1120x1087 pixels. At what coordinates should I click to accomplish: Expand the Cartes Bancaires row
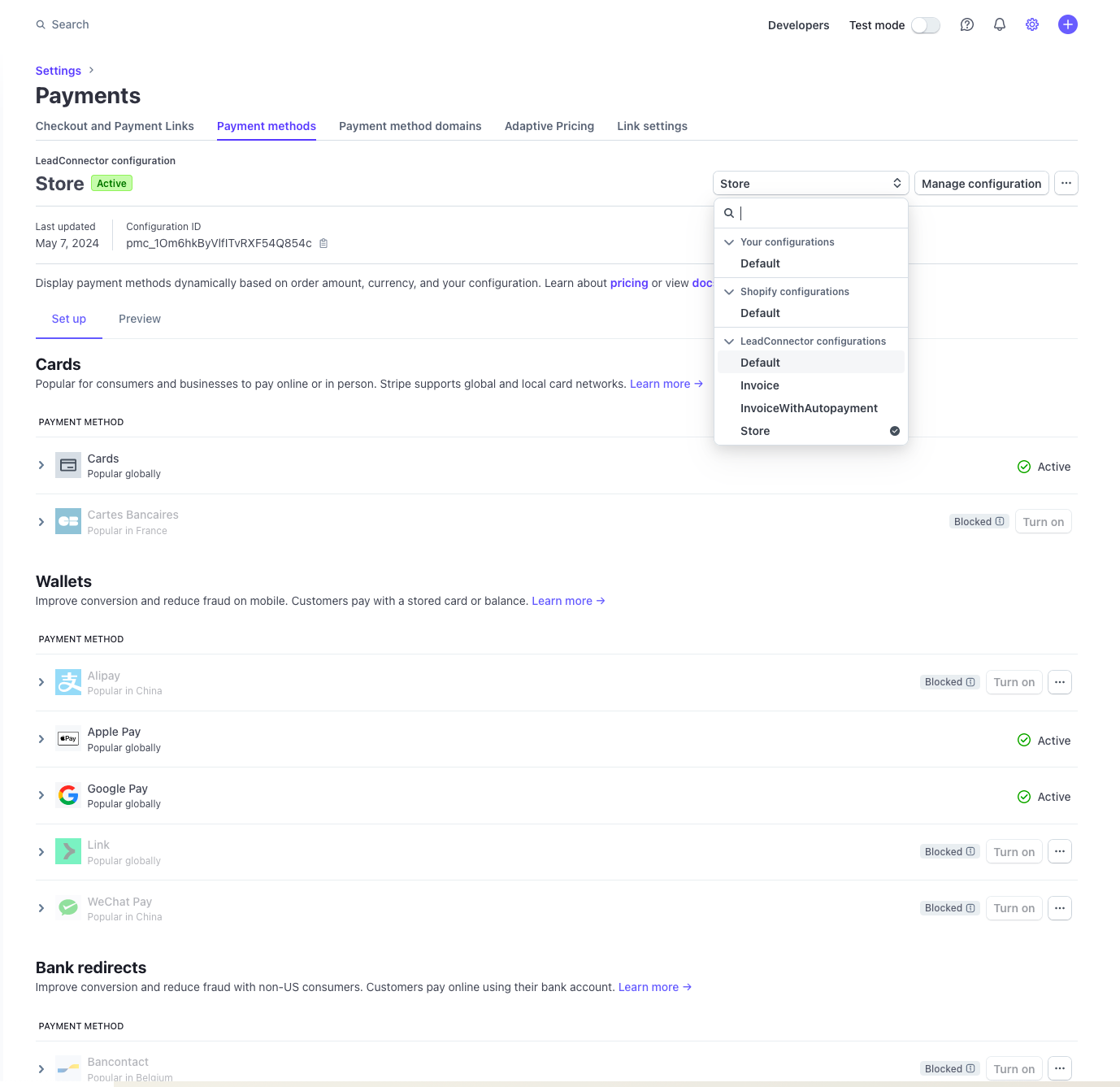tap(41, 522)
